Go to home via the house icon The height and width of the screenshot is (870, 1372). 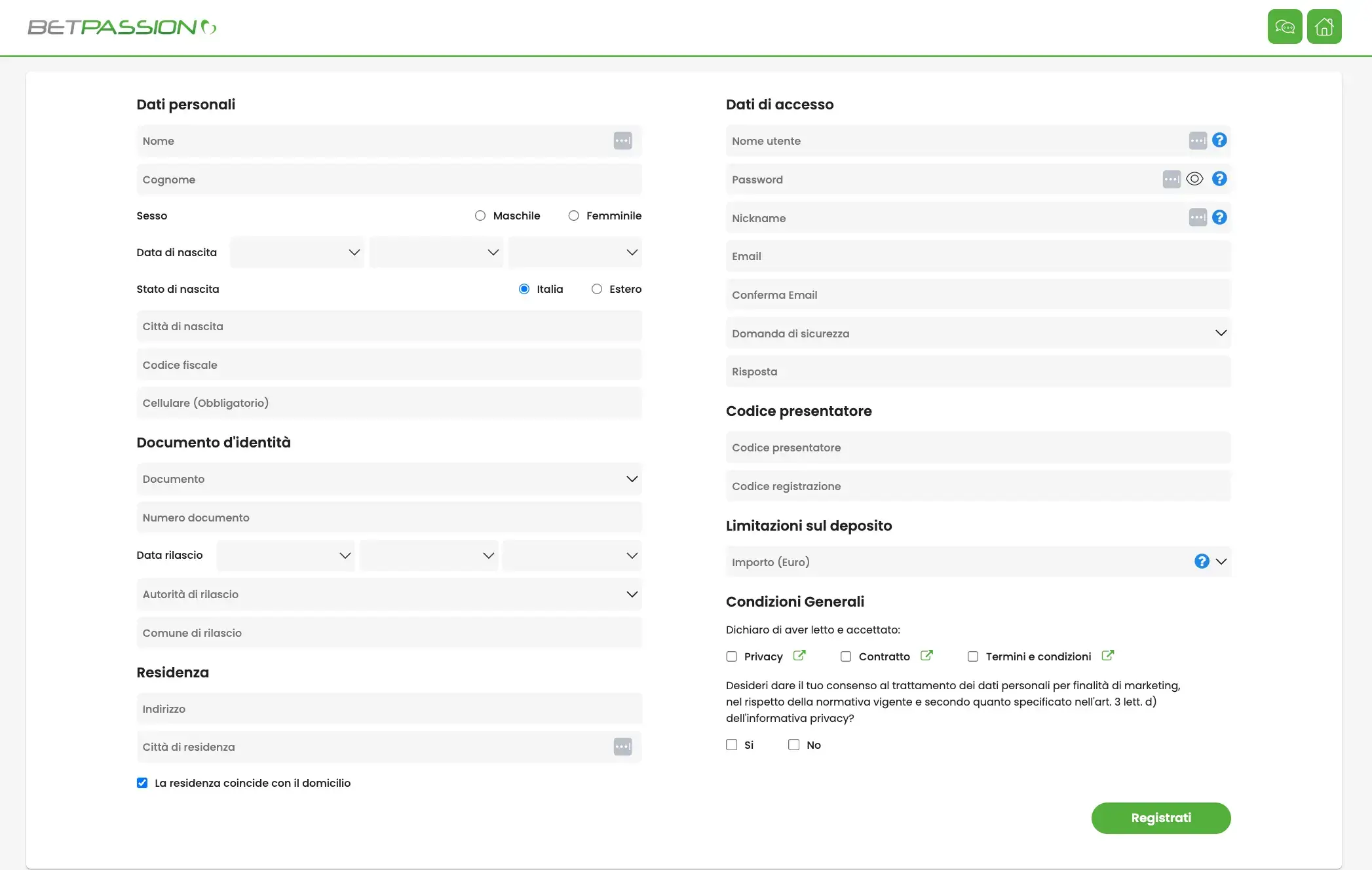coord(1324,27)
